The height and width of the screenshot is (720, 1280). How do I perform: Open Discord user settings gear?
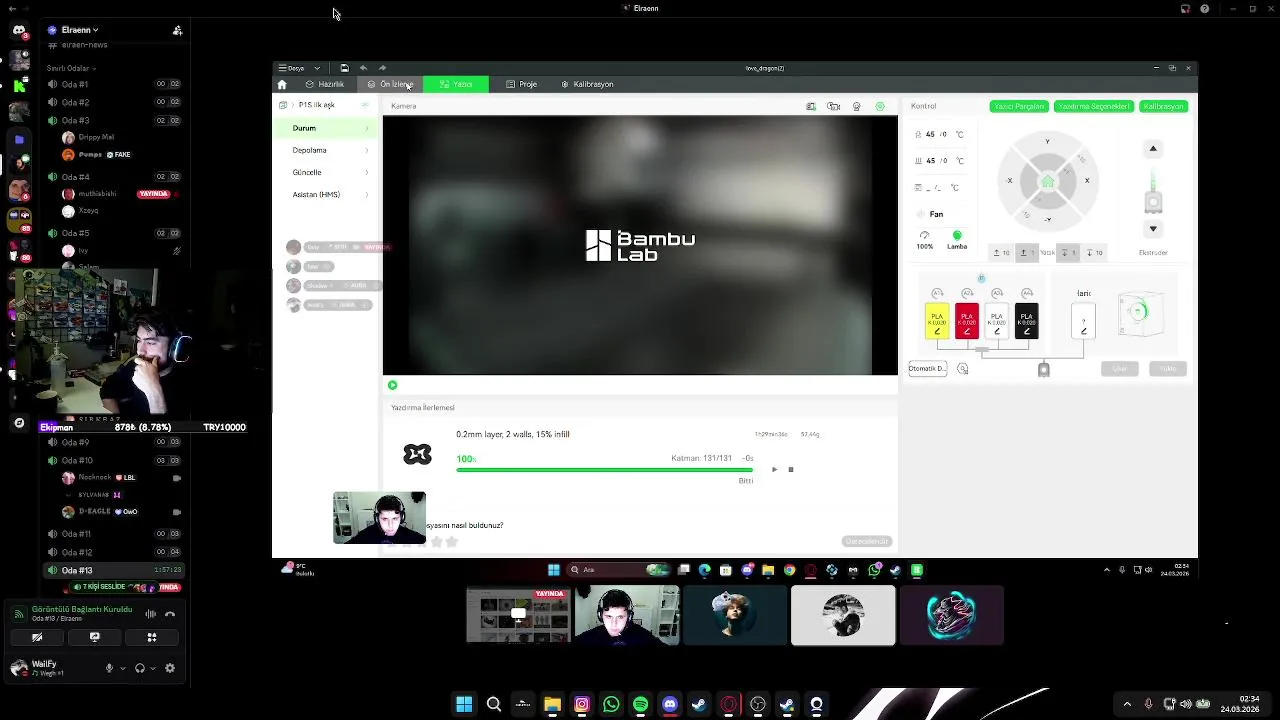(170, 668)
